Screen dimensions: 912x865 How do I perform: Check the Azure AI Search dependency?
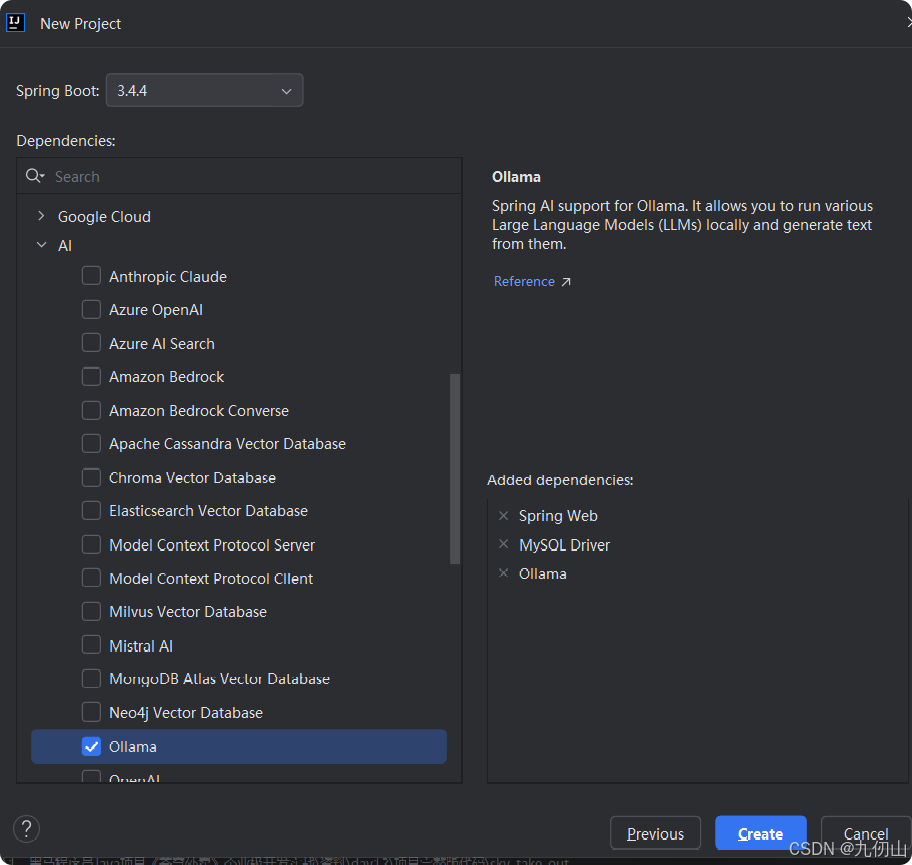[x=91, y=343]
